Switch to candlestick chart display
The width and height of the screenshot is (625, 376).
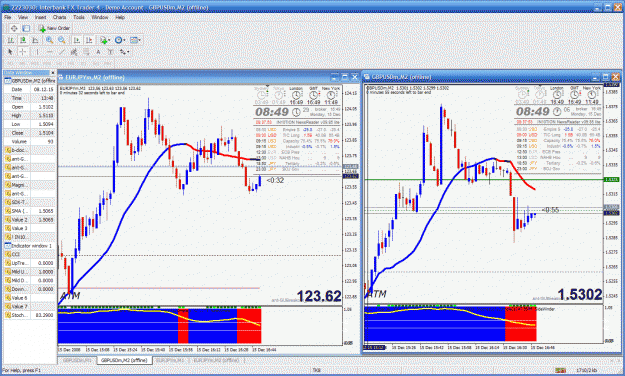click(x=23, y=40)
